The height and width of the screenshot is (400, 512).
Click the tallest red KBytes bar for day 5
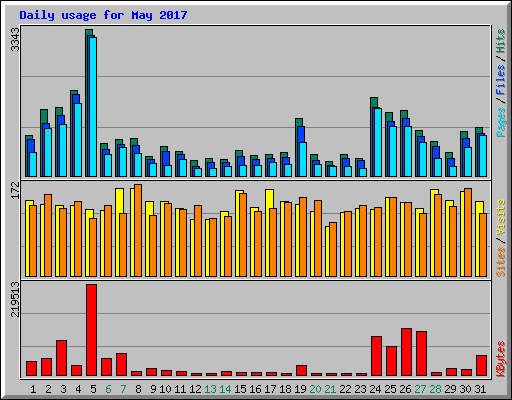[x=91, y=330]
